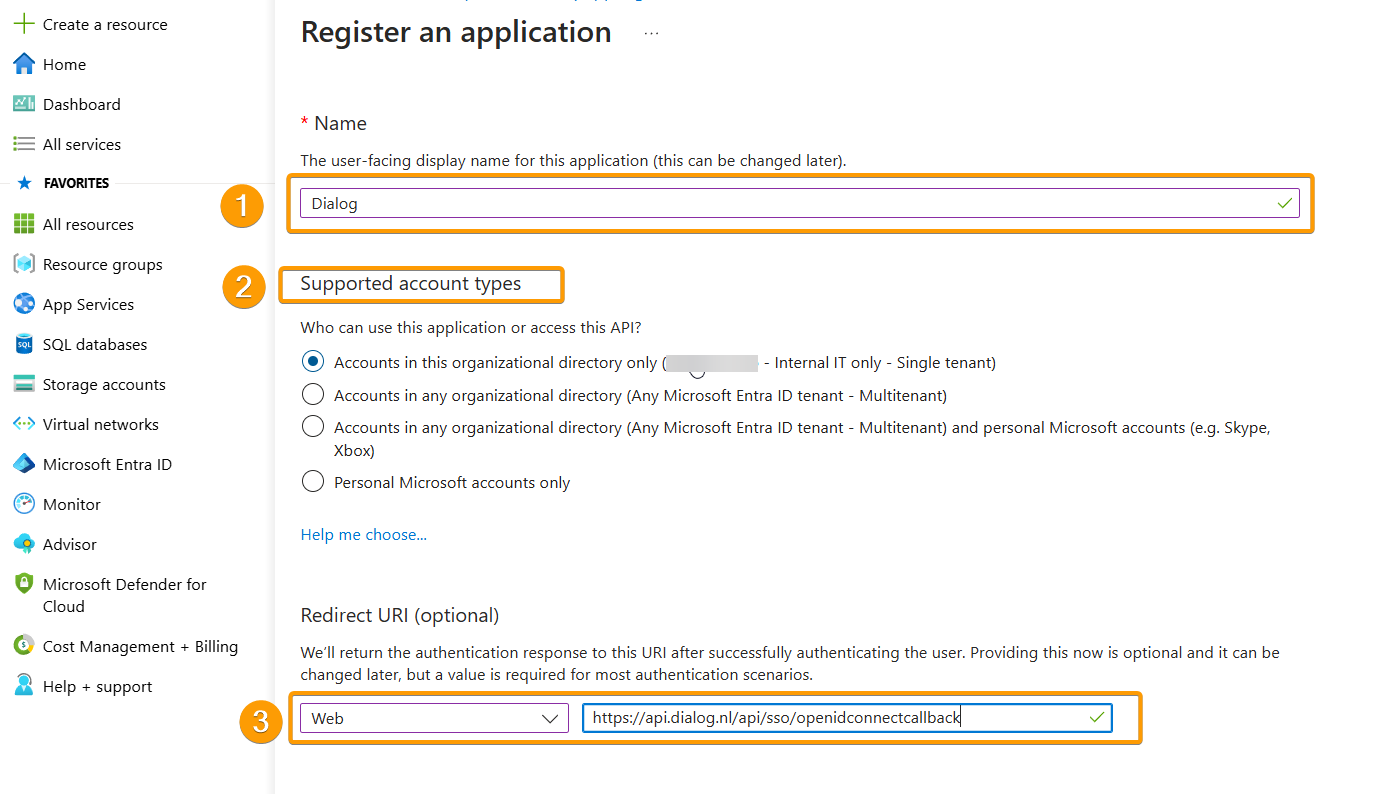Click the Monitor gauge icon
The image size is (1385, 794).
pos(24,504)
